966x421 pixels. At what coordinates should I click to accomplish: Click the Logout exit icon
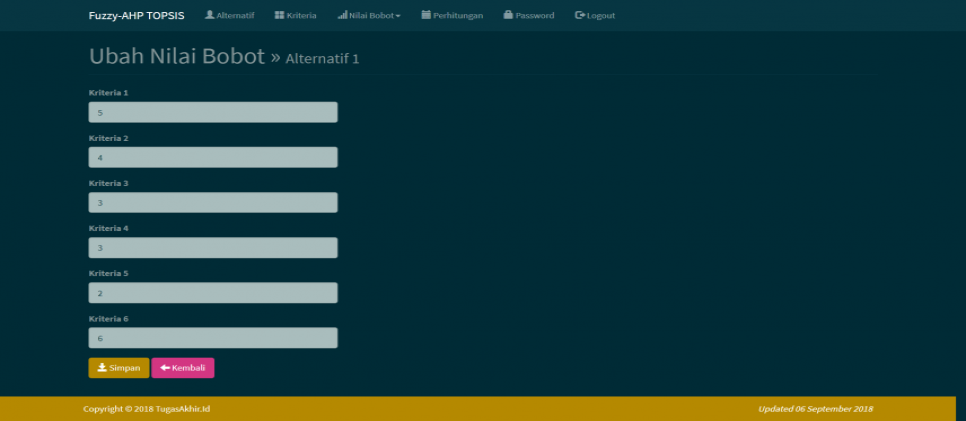click(x=580, y=15)
